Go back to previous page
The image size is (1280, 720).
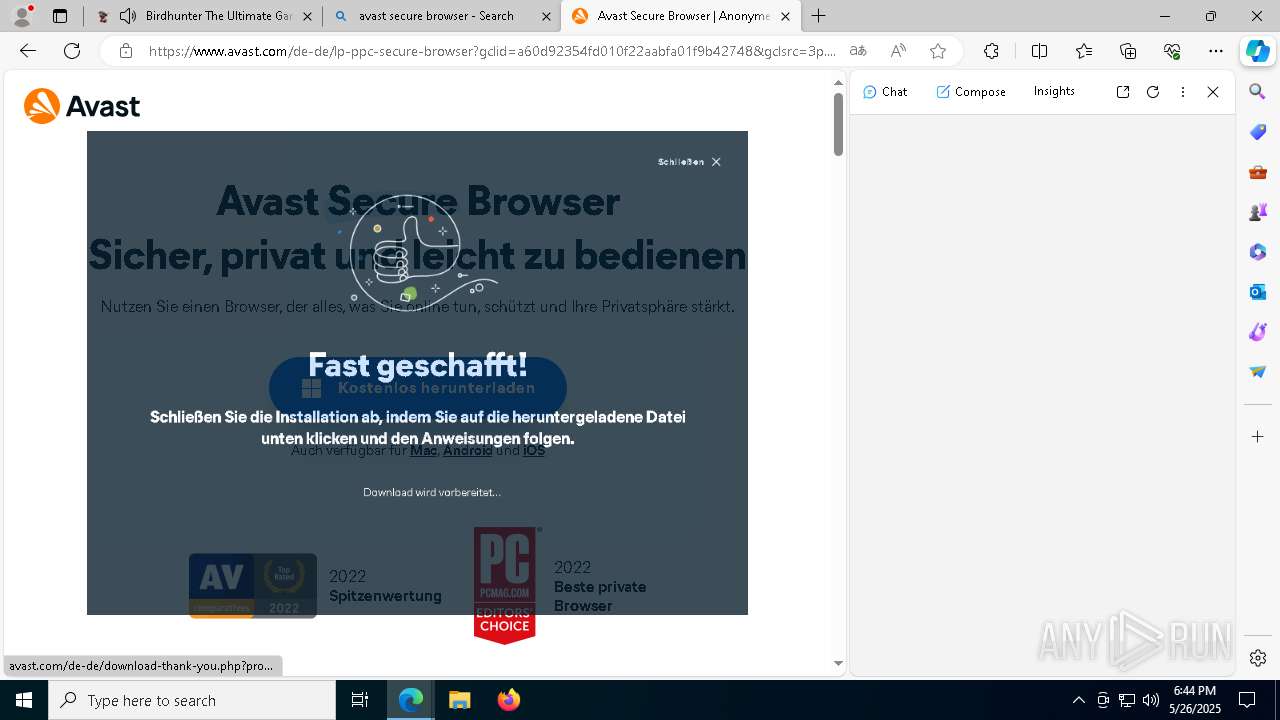point(28,51)
